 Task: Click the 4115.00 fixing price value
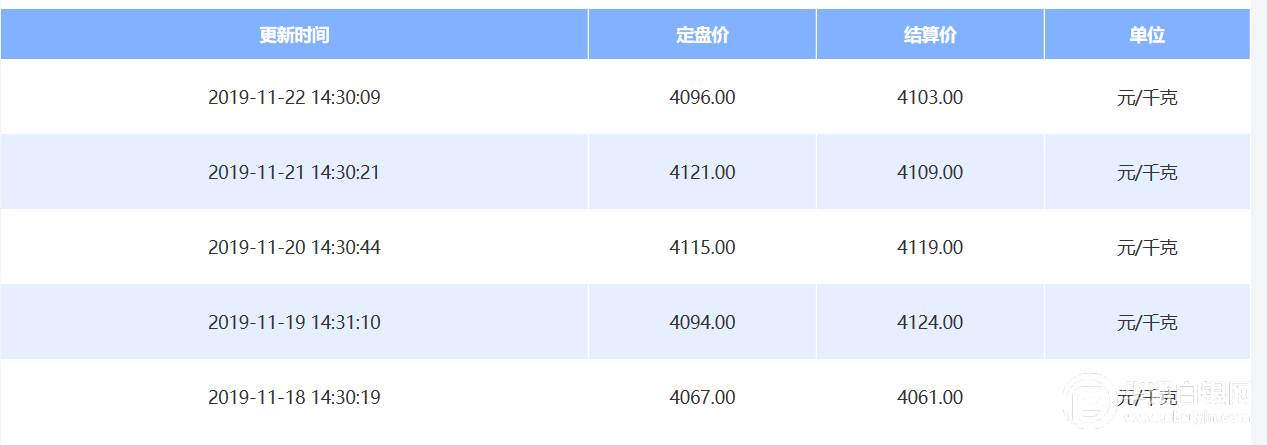click(702, 248)
